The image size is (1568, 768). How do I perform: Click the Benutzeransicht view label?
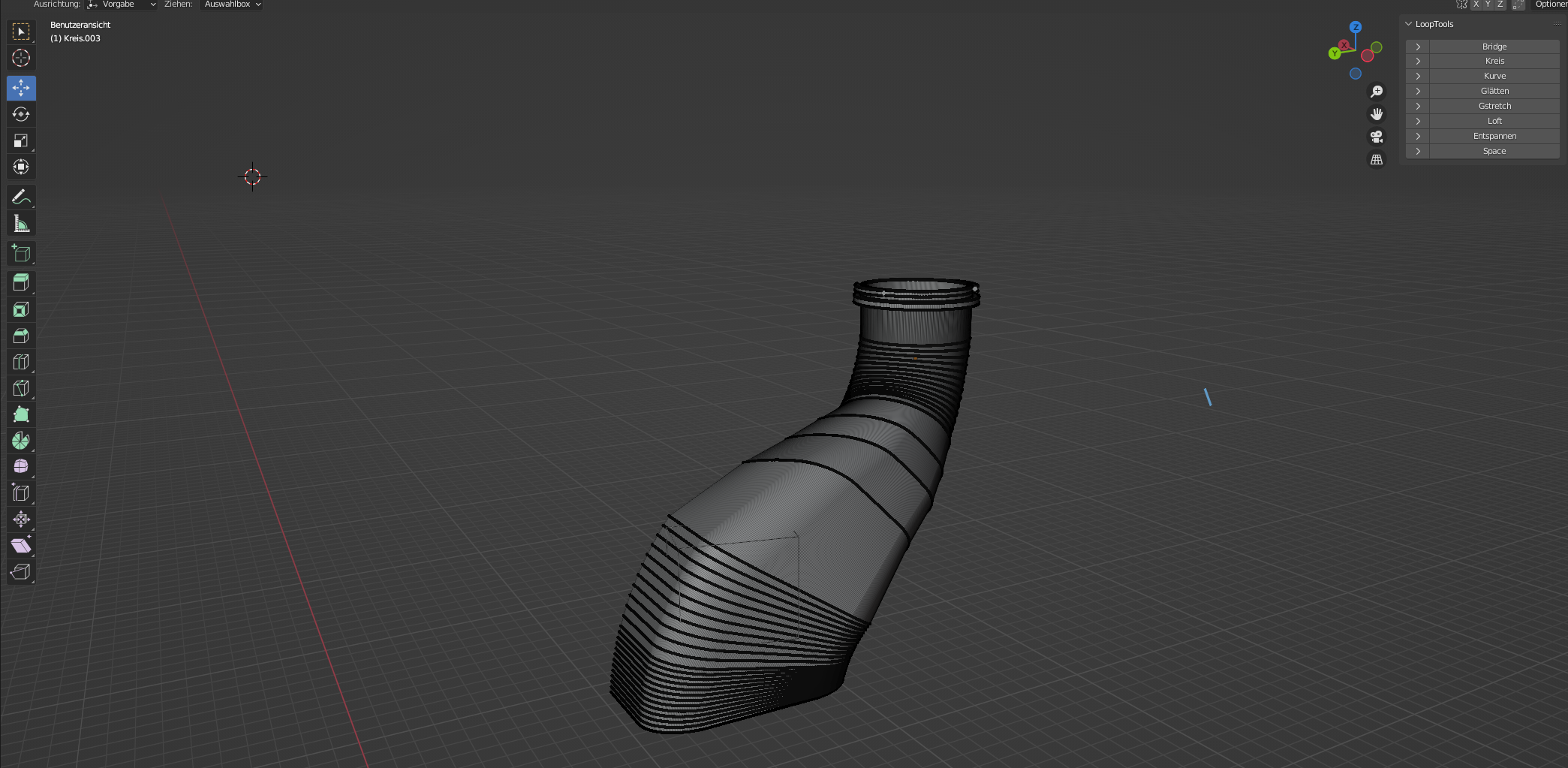pyautogui.click(x=80, y=25)
